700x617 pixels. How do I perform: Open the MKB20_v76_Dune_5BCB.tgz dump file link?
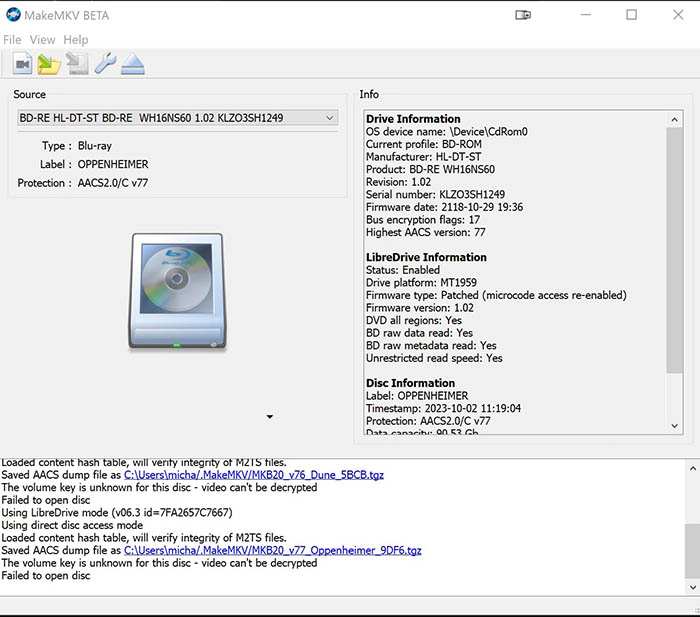click(x=254, y=475)
